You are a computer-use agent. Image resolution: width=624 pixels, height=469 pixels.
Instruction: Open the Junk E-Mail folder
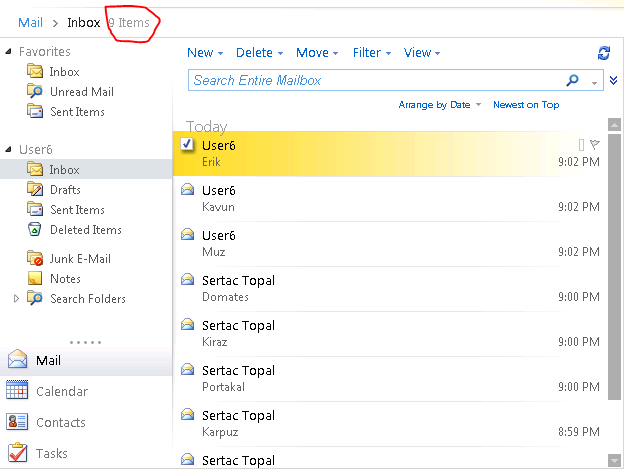coord(80,259)
